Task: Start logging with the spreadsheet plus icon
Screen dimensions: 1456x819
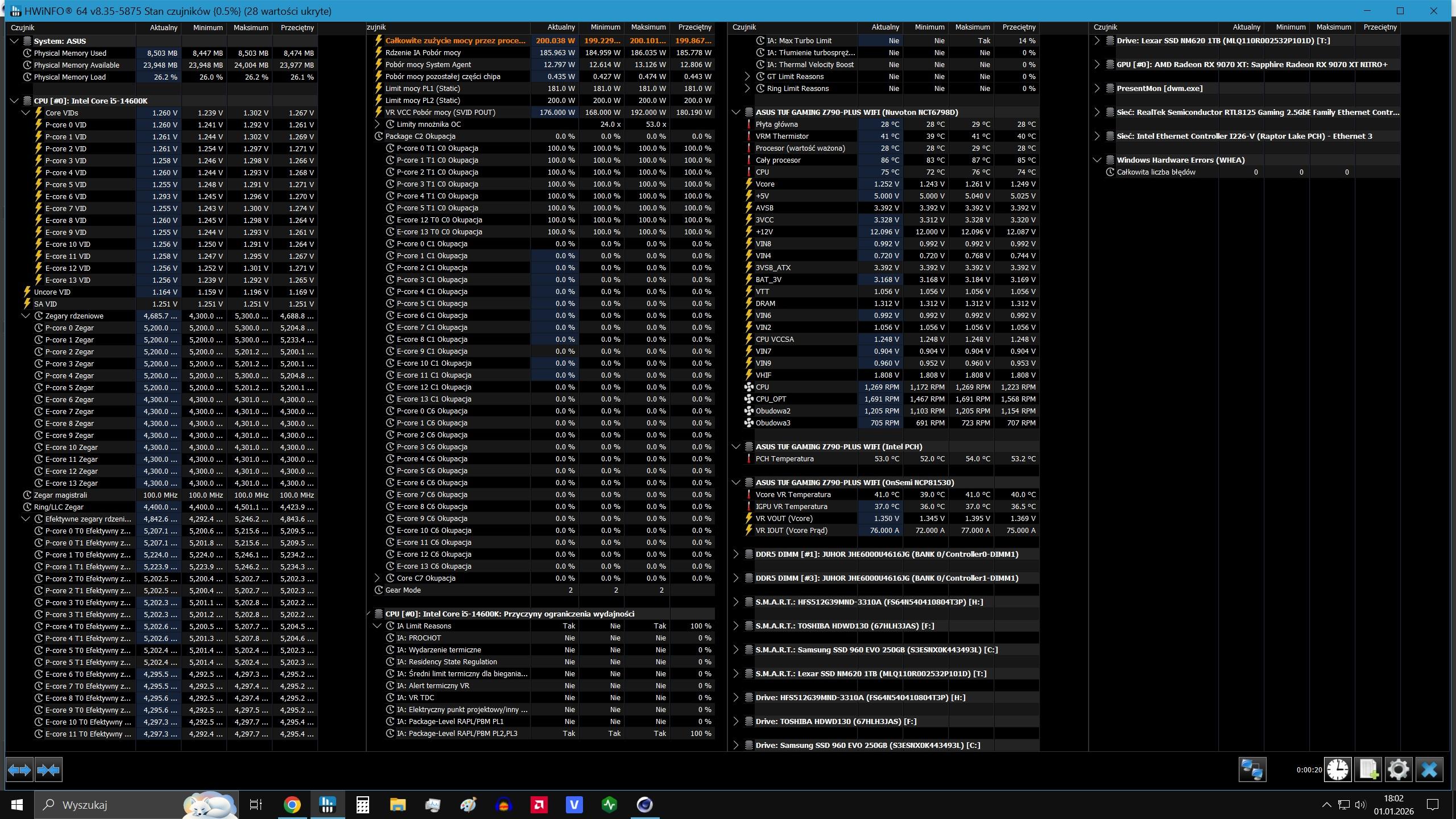Action: (1368, 770)
